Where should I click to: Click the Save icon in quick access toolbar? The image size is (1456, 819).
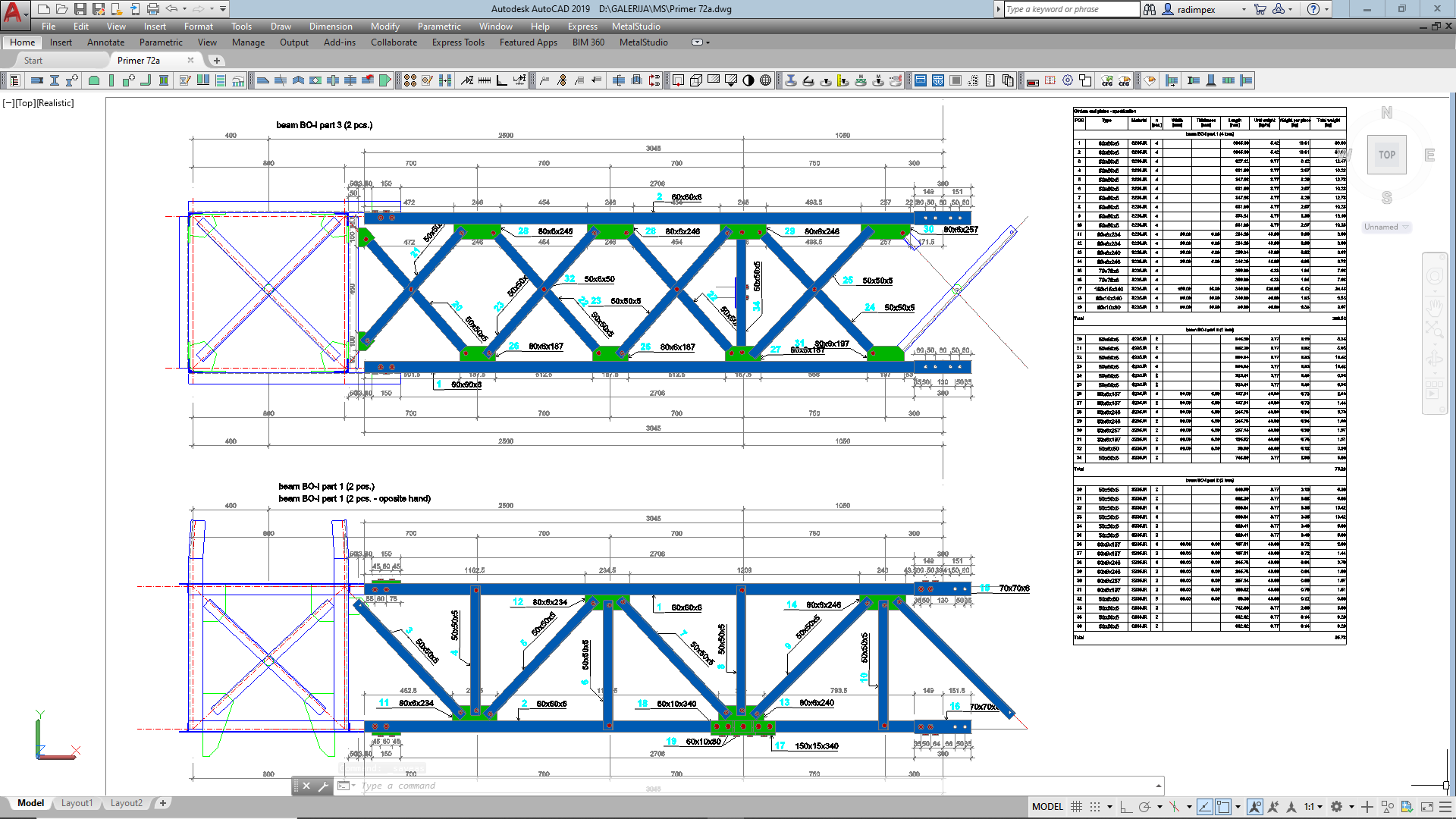[x=80, y=9]
